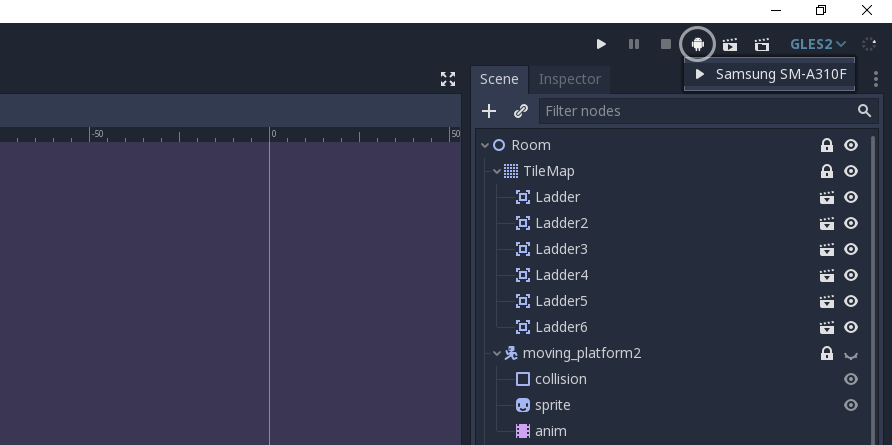Open Ladder4's instanced scene in editor
Screen dimensions: 892x445
827,275
